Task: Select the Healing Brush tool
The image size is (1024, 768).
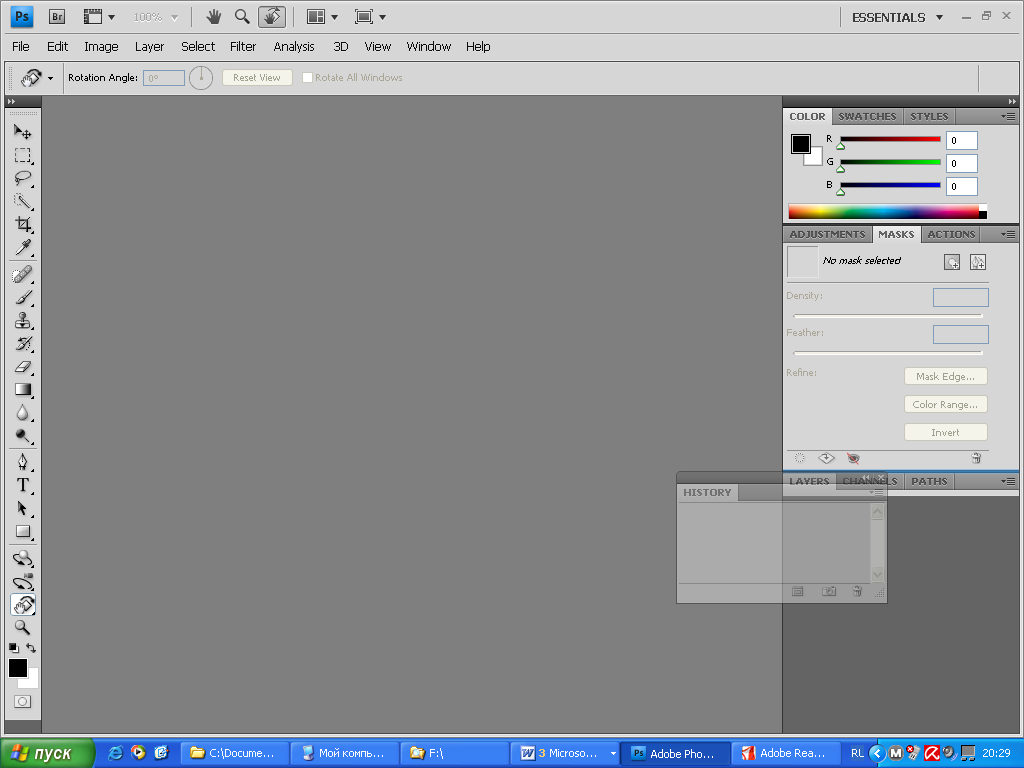Action: pos(23,274)
